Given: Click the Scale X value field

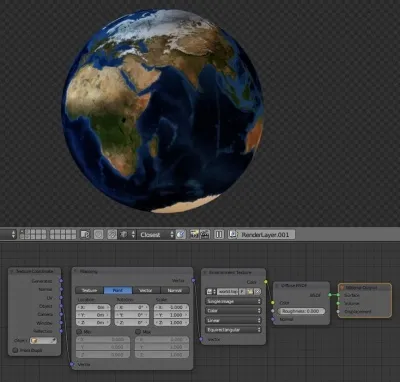Looking at the screenshot, I should (171, 307).
